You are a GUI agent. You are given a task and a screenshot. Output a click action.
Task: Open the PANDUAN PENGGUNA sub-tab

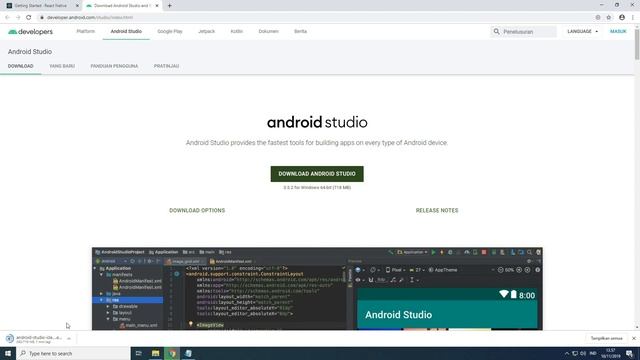tap(114, 66)
